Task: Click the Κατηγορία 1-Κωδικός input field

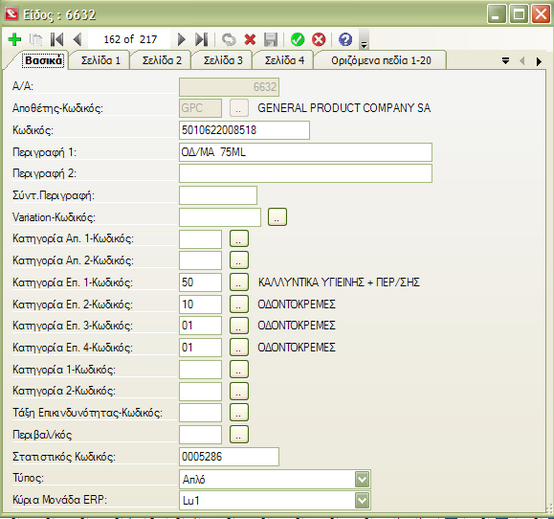Action: [200, 369]
